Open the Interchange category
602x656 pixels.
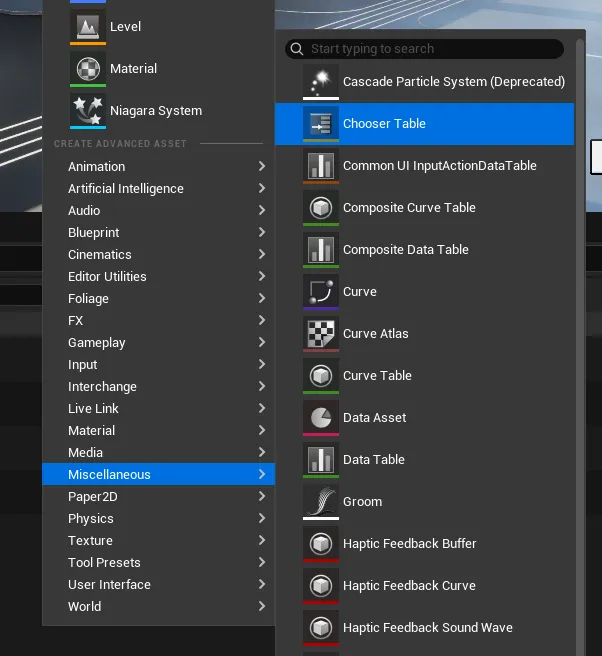[x=159, y=386]
